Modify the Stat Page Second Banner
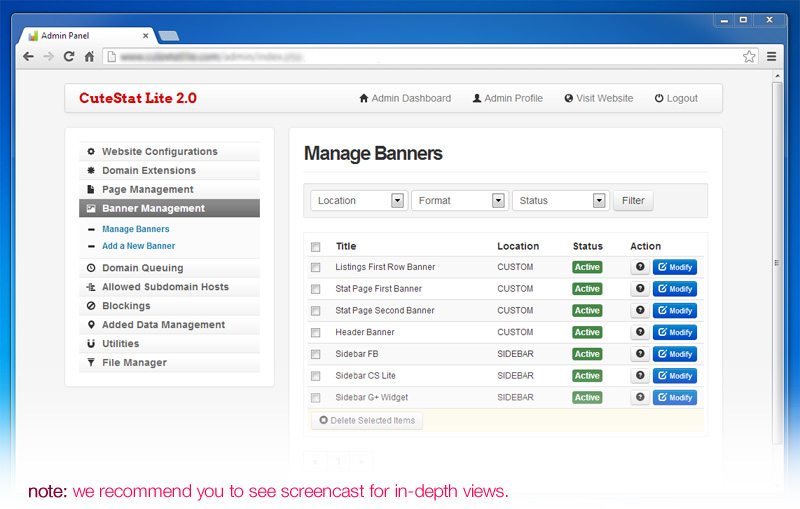 coord(674,310)
